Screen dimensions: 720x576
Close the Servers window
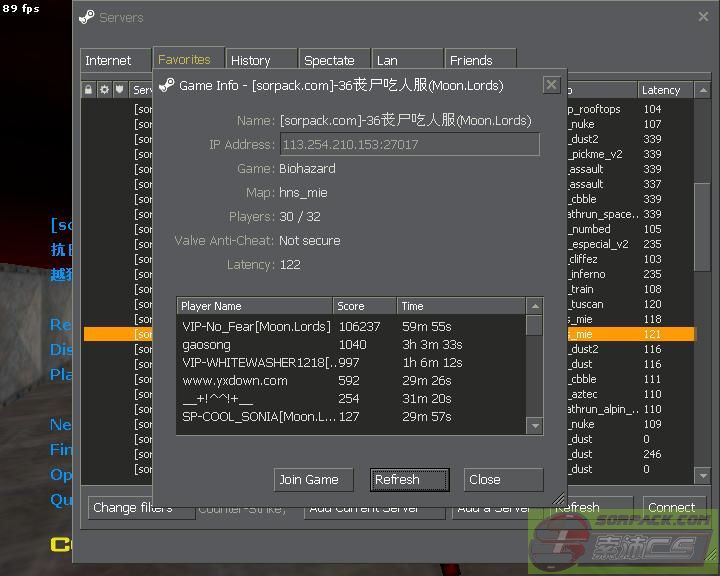click(702, 17)
